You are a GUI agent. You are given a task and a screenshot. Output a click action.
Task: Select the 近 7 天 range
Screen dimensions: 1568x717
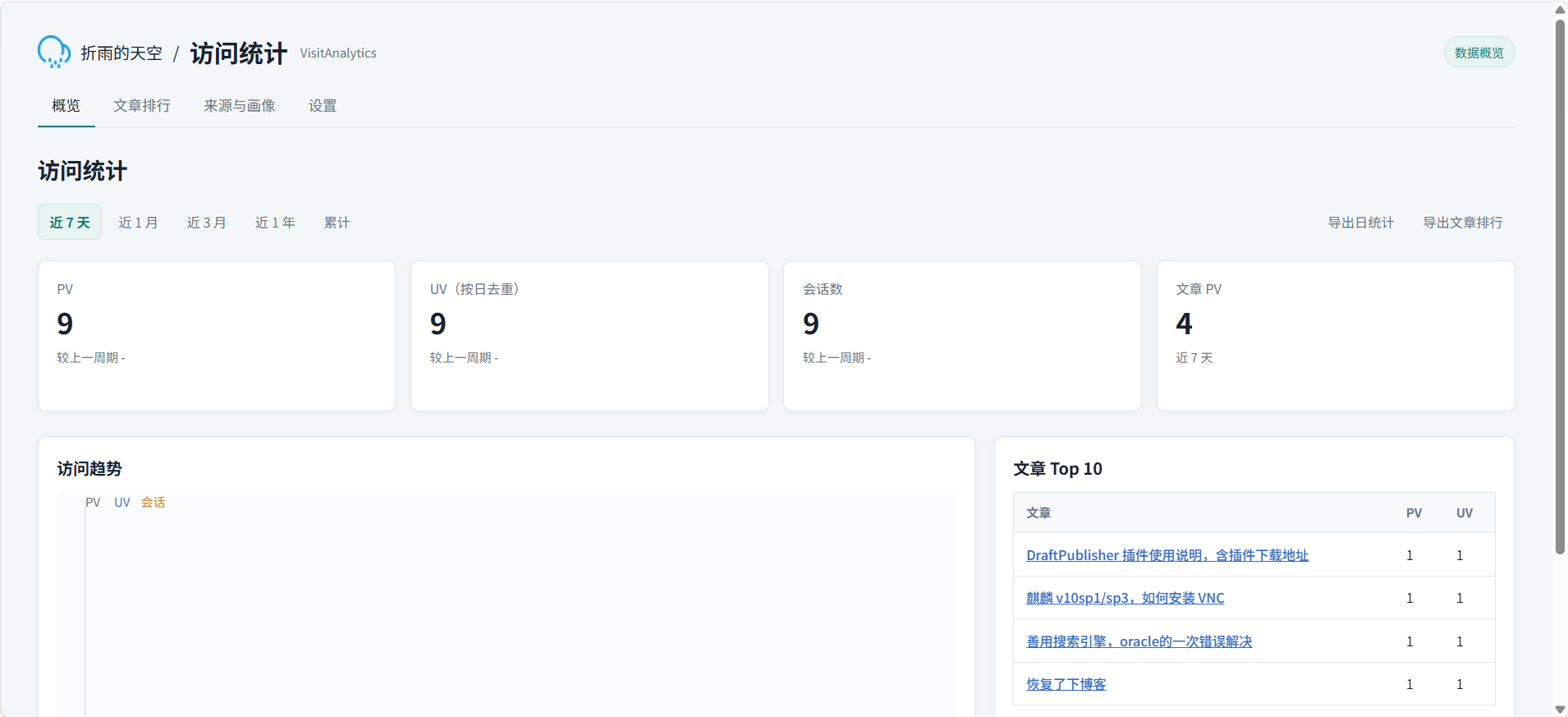click(70, 222)
